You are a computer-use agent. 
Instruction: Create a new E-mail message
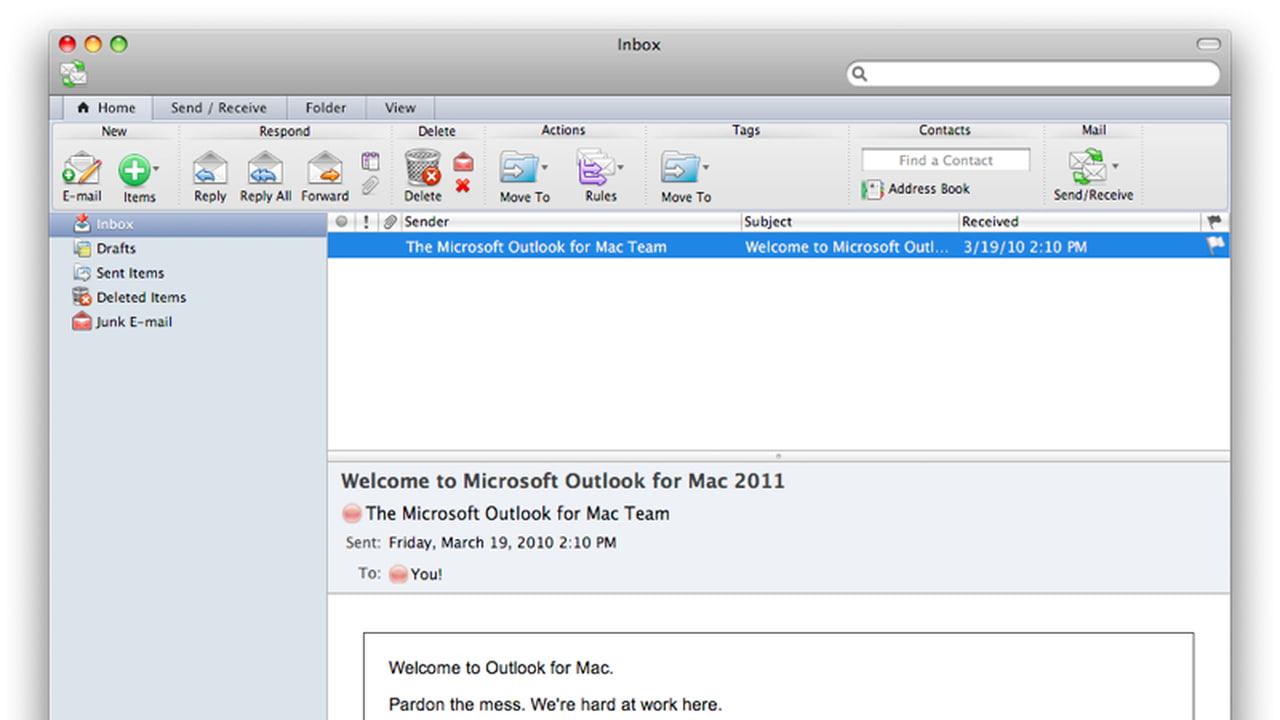click(82, 176)
